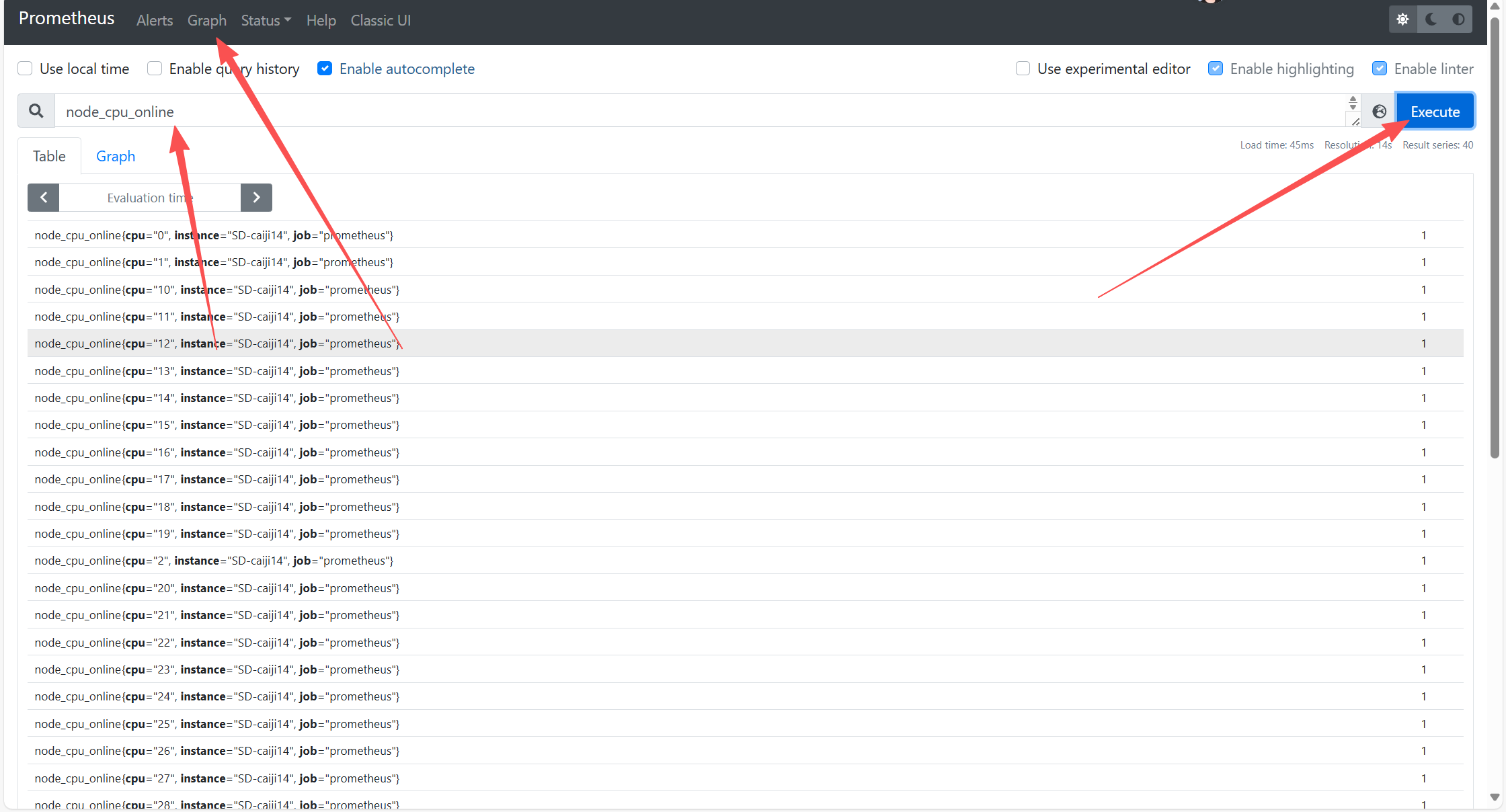
Task: Switch to the Graph result tab
Action: (x=115, y=156)
